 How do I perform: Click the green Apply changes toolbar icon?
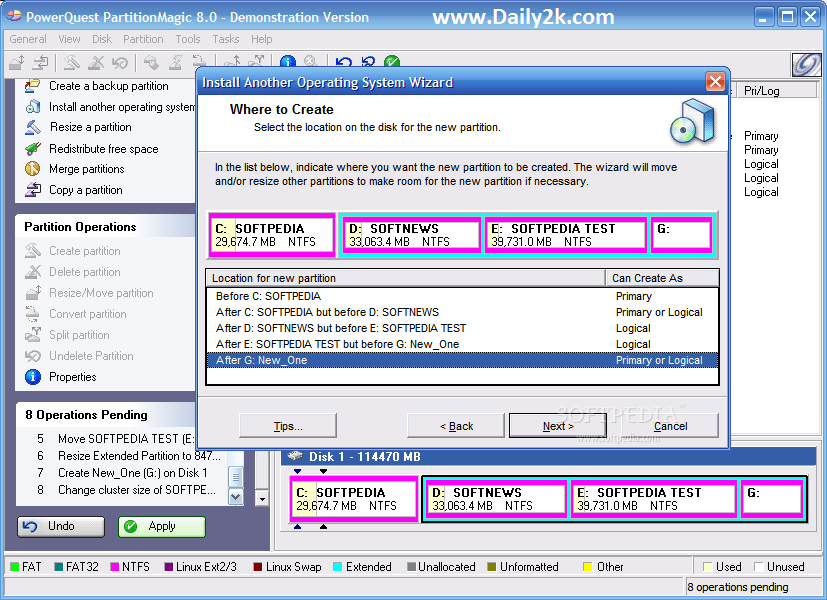pos(390,61)
